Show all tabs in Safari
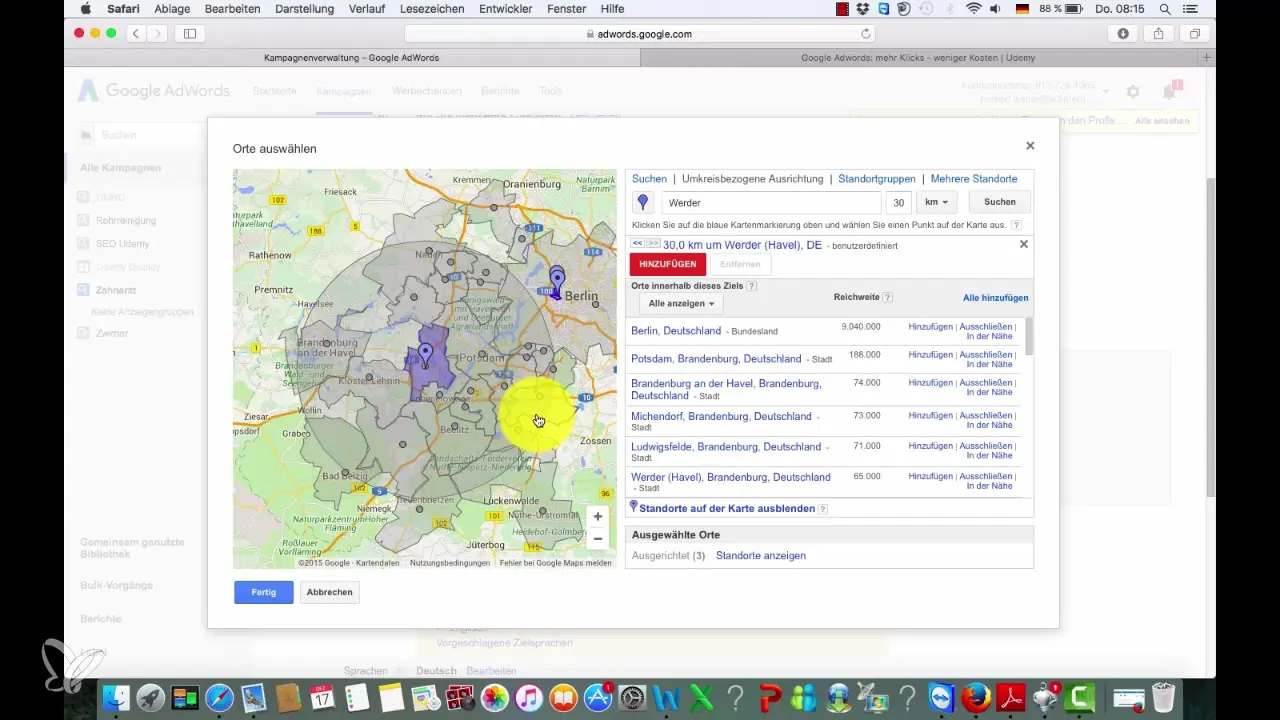This screenshot has width=1280, height=720. [1194, 33]
